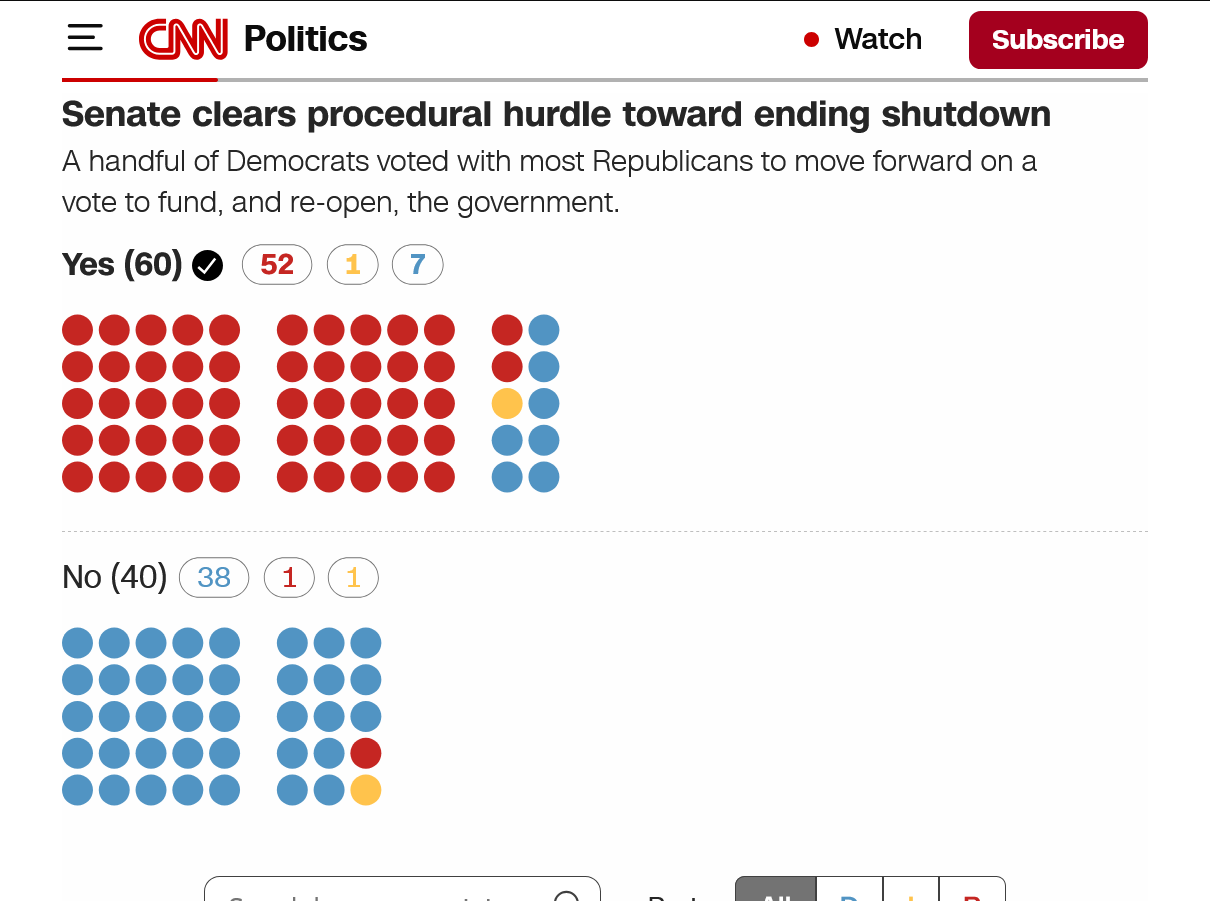
Task: Click the black checkmark beside Yes (60)
Action: [x=207, y=266]
